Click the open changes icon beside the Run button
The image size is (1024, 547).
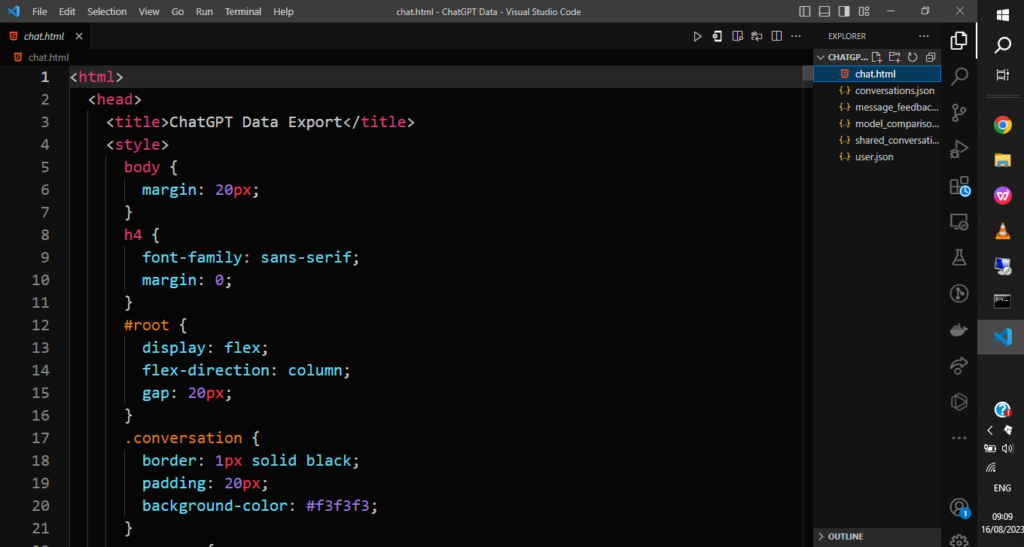tap(717, 37)
